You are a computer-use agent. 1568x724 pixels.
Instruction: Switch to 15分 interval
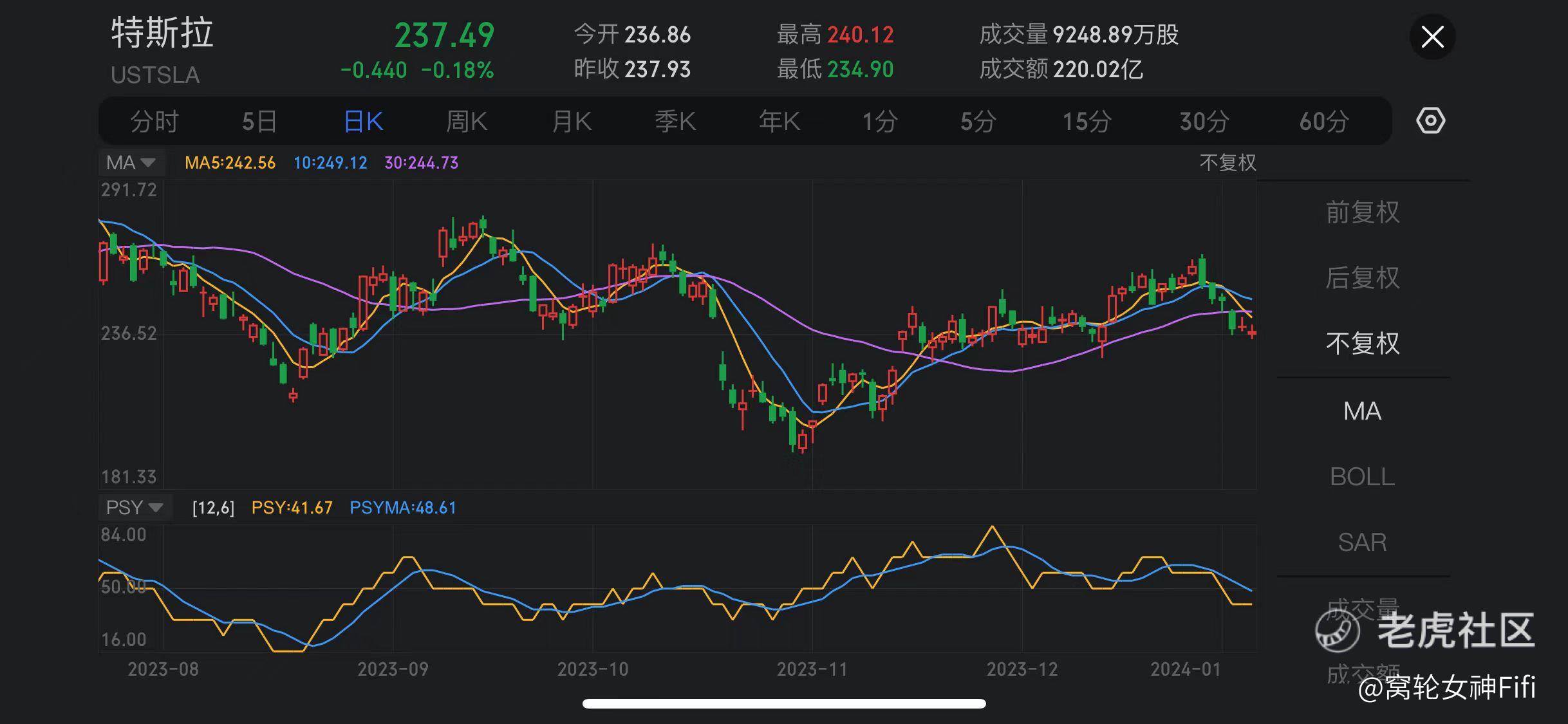(1087, 121)
